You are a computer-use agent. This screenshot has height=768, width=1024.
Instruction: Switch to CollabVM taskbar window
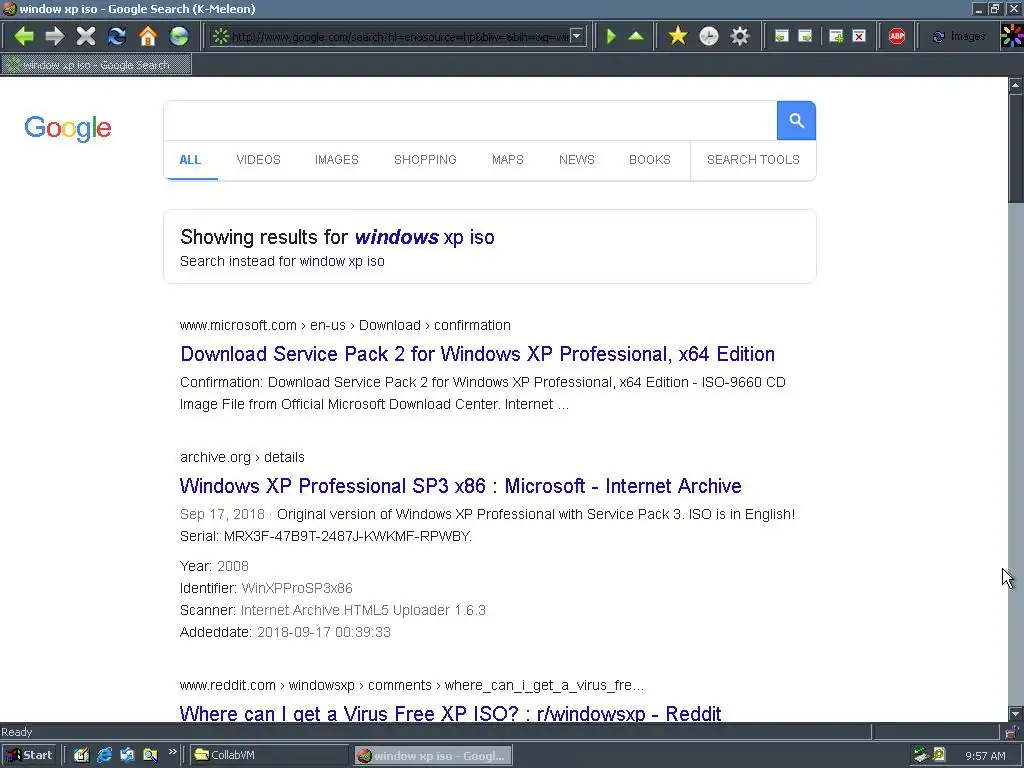(x=269, y=756)
